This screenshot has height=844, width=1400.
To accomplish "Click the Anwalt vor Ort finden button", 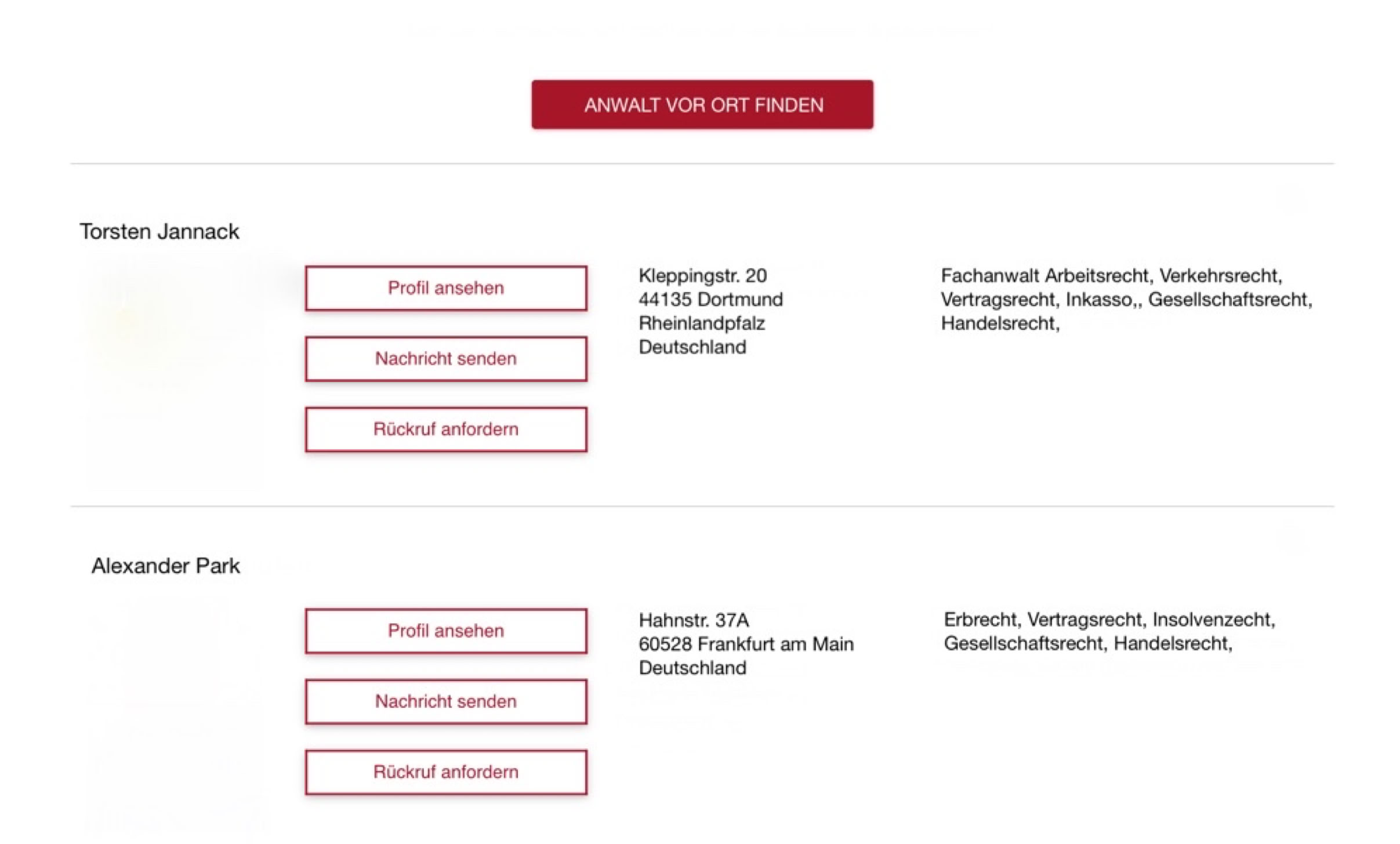I will click(702, 105).
